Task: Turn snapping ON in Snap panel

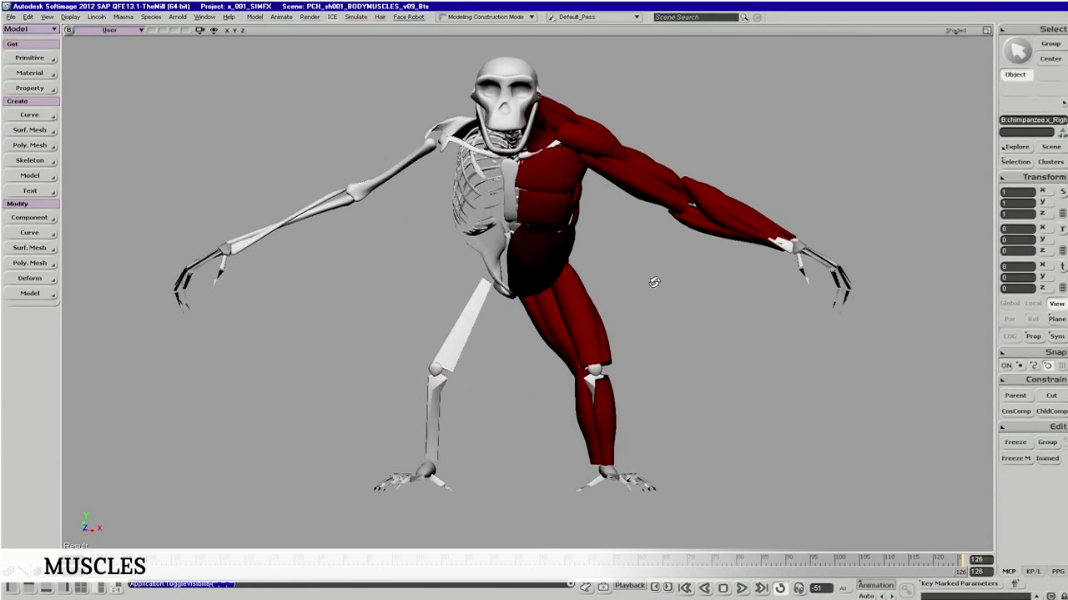Action: tap(1007, 366)
